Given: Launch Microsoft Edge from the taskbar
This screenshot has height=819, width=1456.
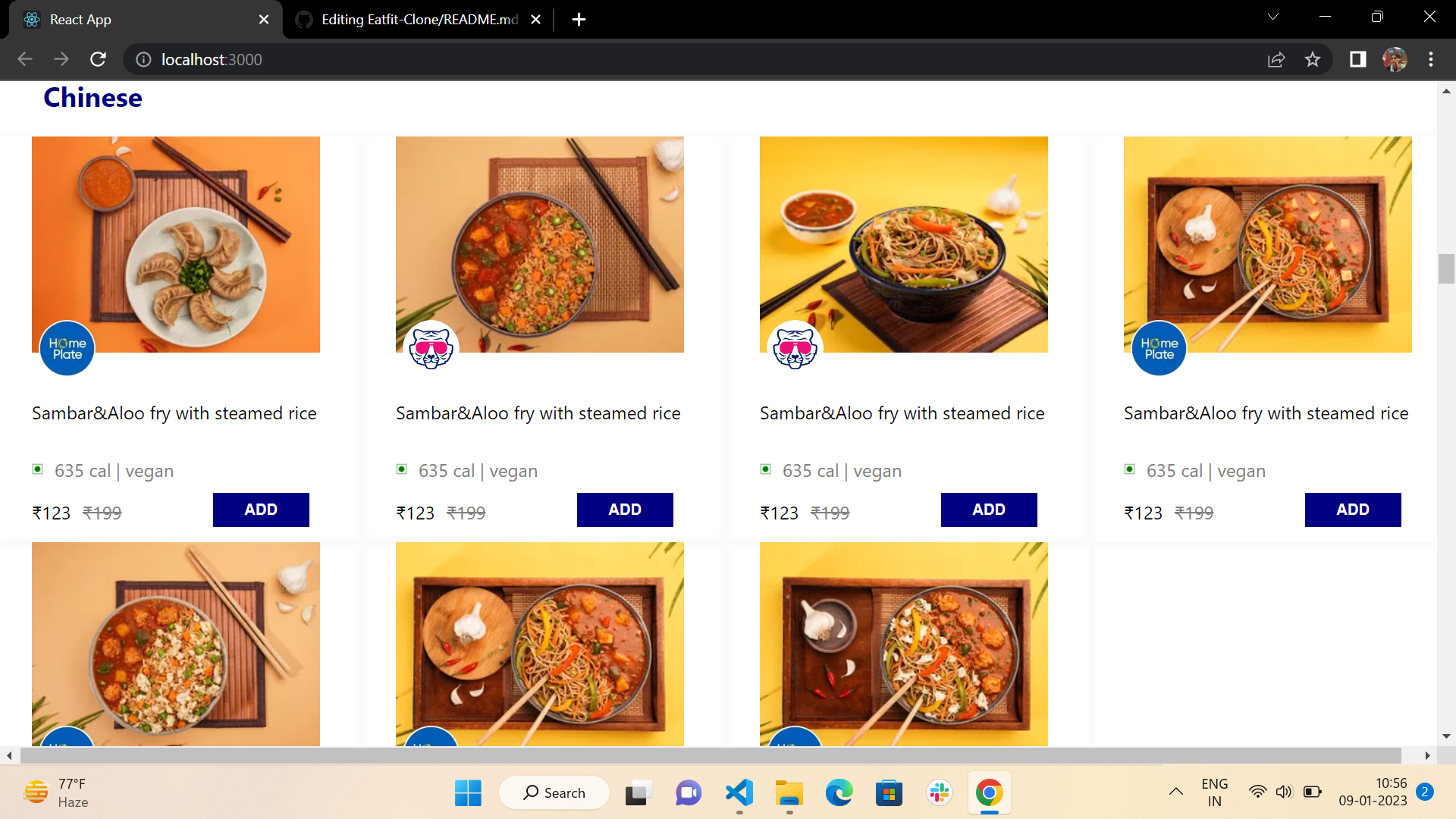Looking at the screenshot, I should pyautogui.click(x=839, y=792).
